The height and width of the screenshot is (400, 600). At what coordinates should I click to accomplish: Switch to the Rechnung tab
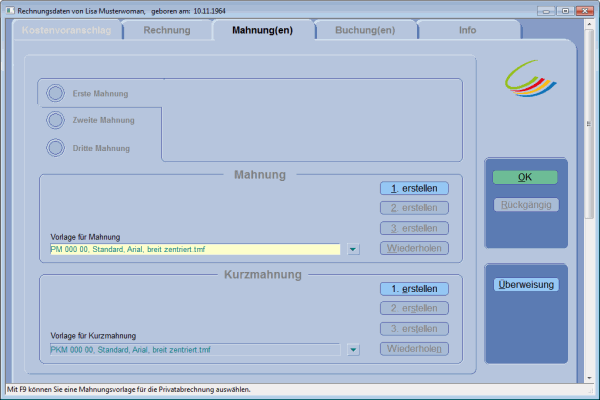[166, 30]
